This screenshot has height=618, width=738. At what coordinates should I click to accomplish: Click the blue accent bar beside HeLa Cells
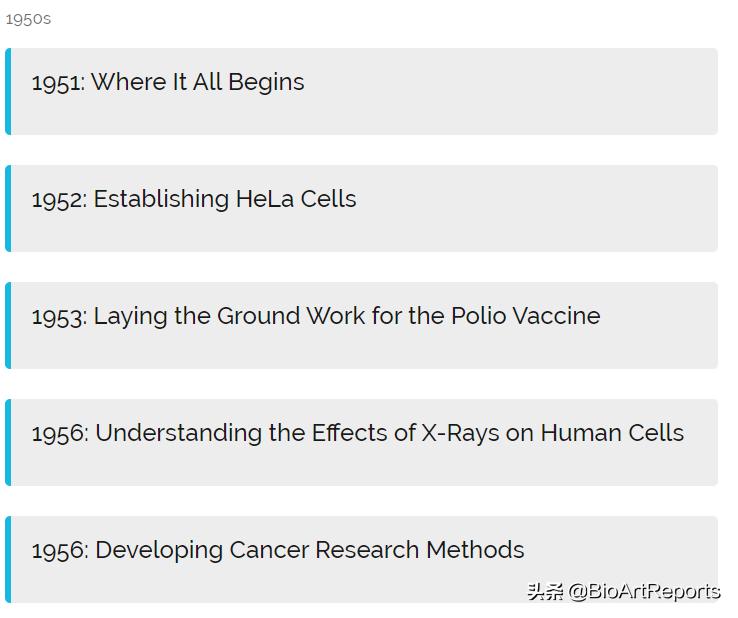click(x=8, y=208)
